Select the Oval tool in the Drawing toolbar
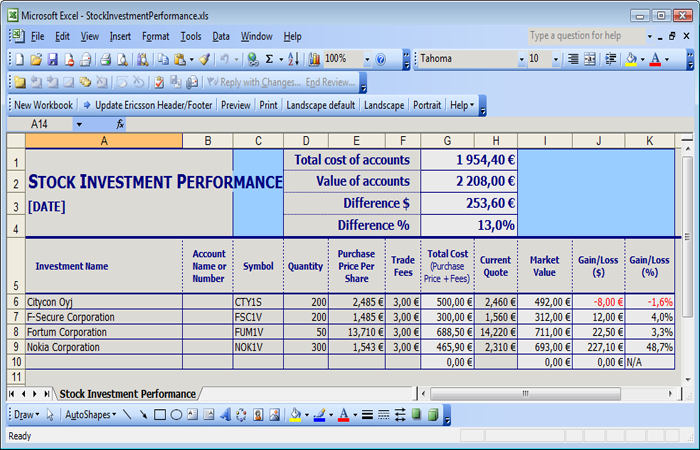Viewport: 700px width, 450px height. tap(176, 414)
